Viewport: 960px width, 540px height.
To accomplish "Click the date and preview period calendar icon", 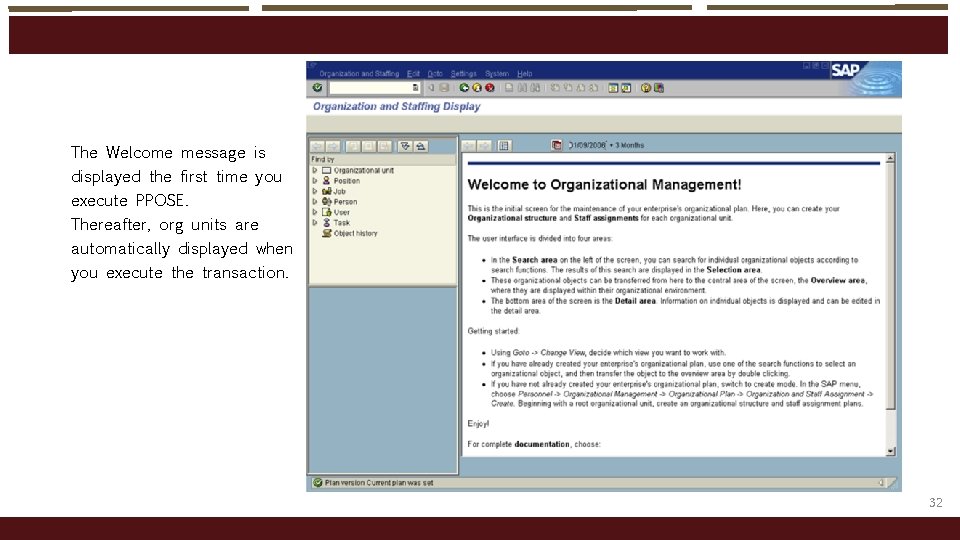I will coord(557,145).
